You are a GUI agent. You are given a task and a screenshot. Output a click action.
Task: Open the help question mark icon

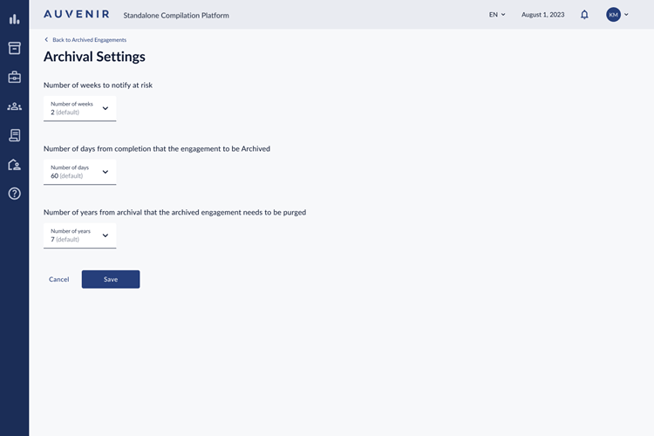(14, 193)
